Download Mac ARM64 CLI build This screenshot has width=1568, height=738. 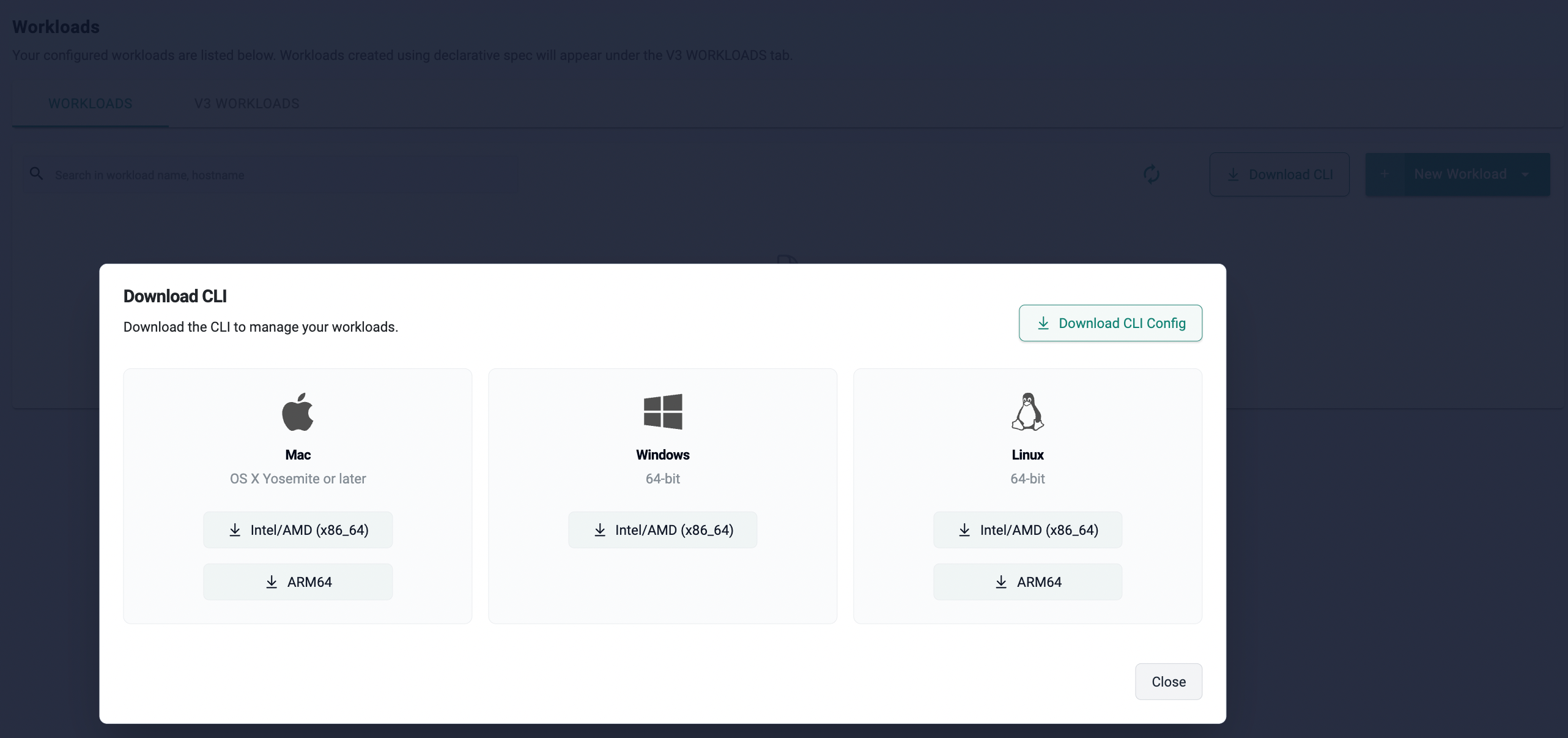click(298, 582)
